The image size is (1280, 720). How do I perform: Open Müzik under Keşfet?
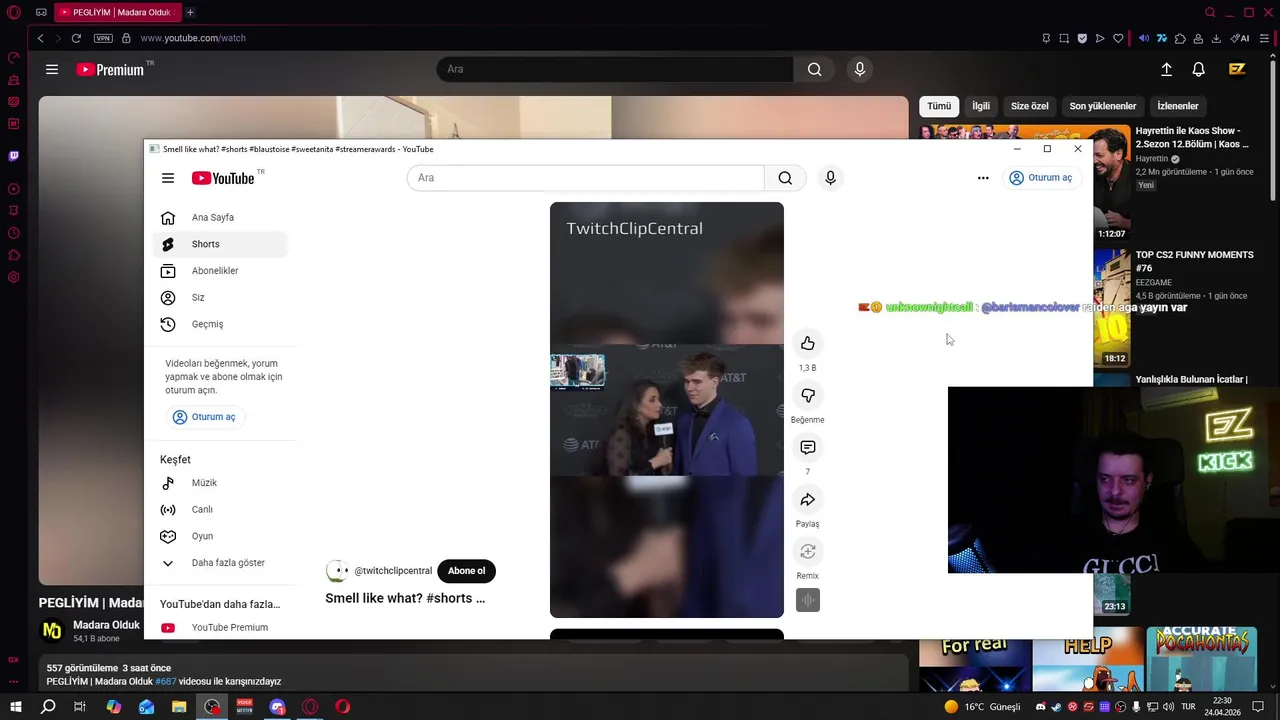(x=220, y=483)
